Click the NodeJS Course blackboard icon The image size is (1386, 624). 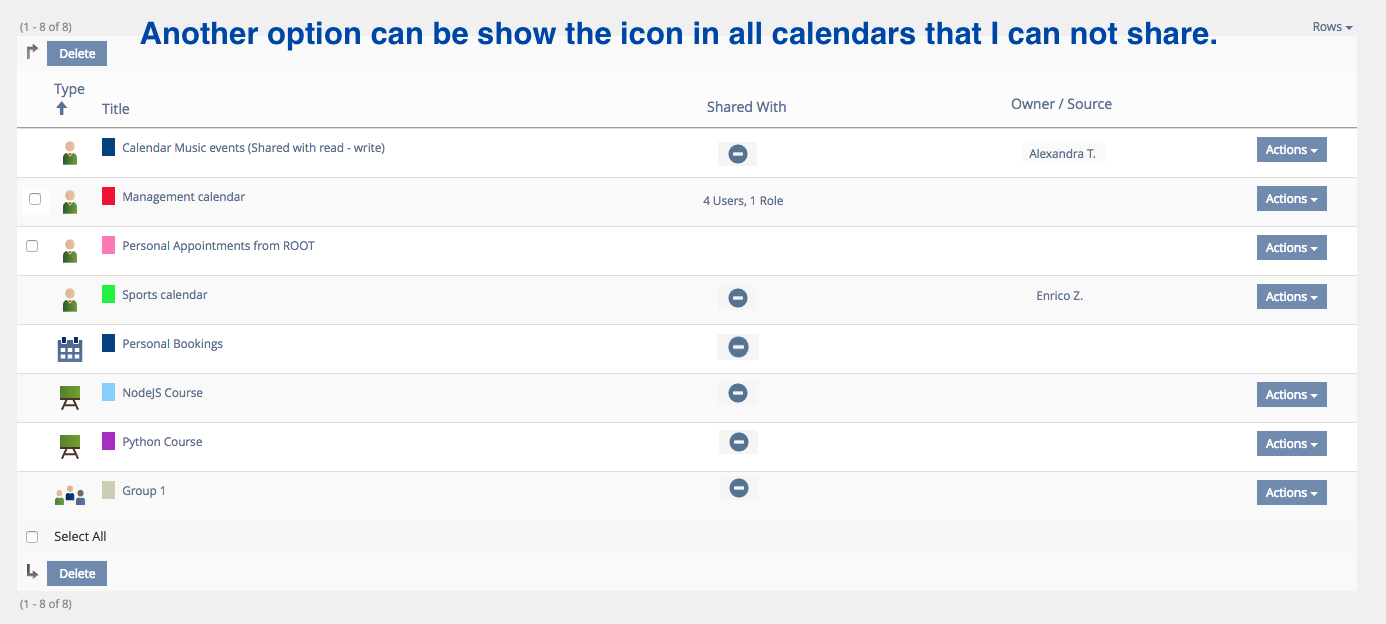tap(70, 397)
